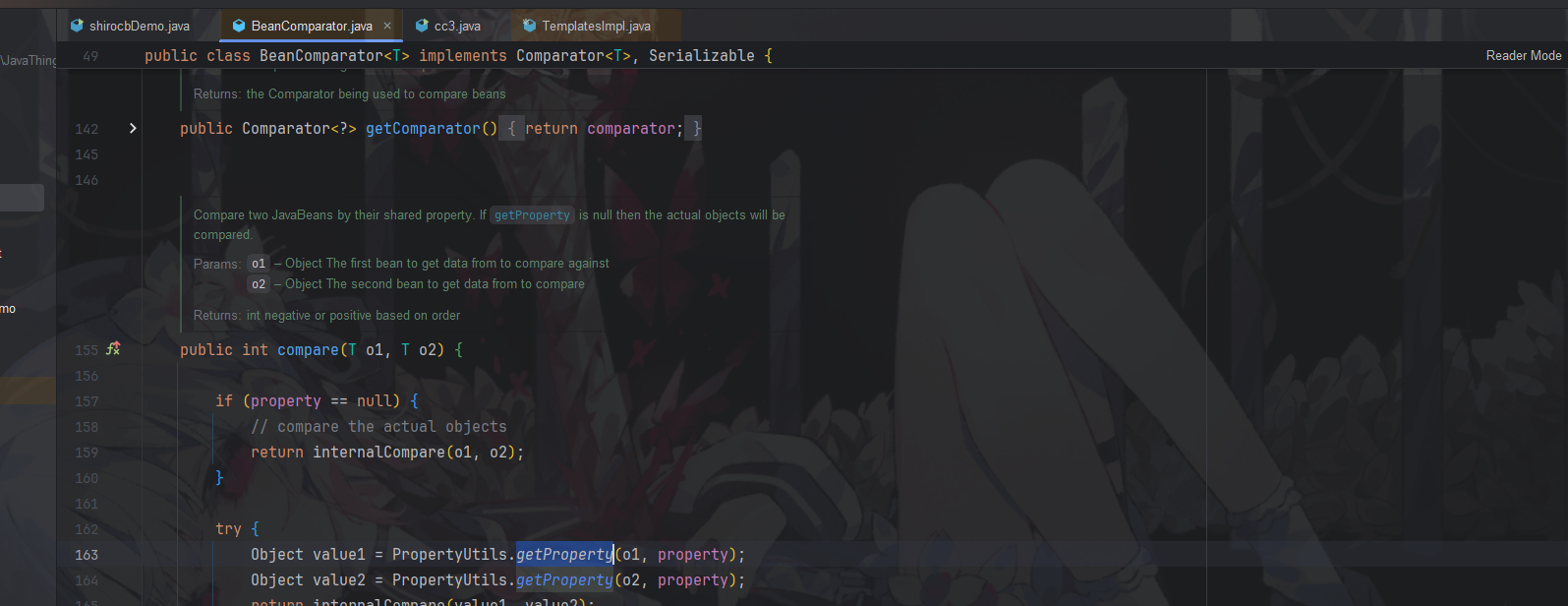Click line number 163 in the gutter

87,555
